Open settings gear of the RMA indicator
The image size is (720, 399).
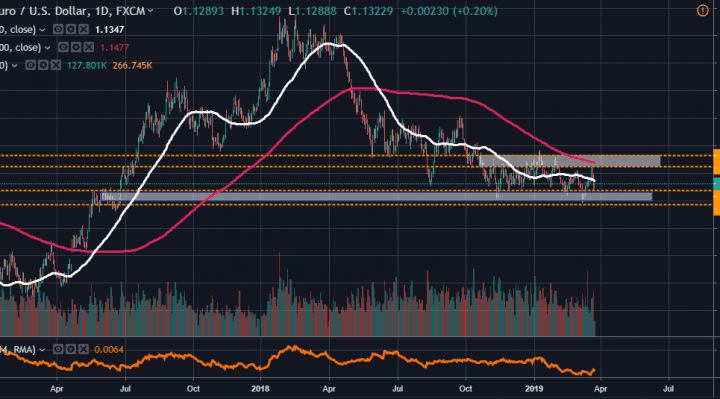tap(70, 349)
